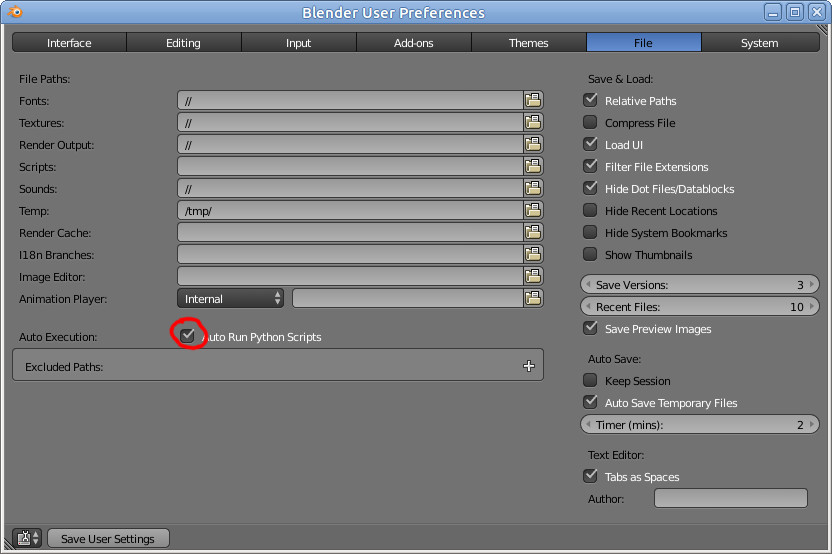Toggle Auto Run Python Scripts checkbox
The height and width of the screenshot is (554, 832).
pos(187,335)
